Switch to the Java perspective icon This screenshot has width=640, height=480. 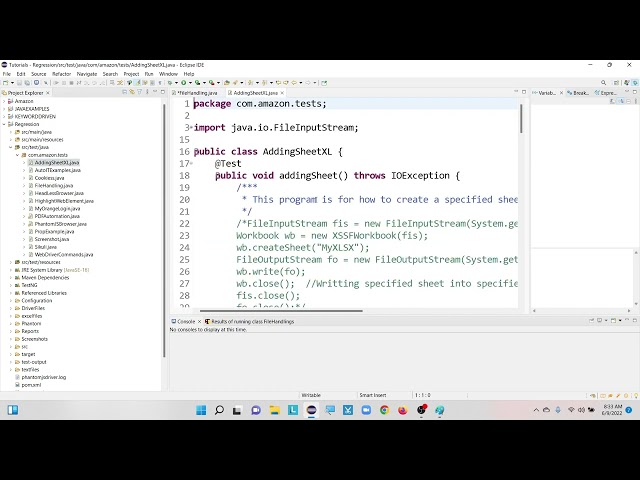coord(627,83)
